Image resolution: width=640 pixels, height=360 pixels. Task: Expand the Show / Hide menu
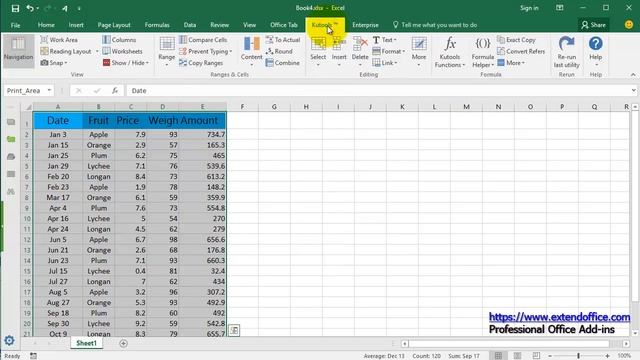click(x=126, y=63)
